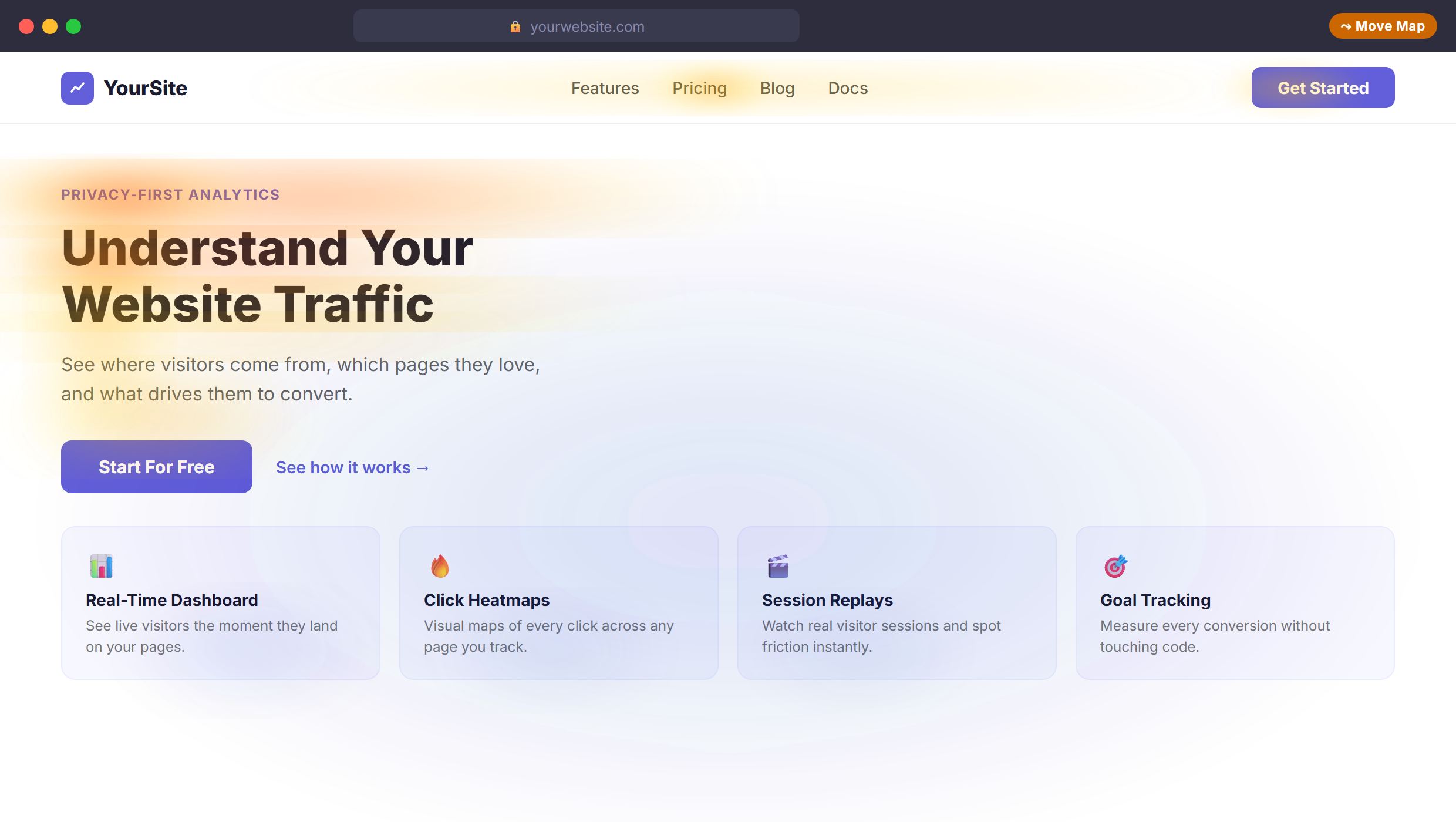1456x822 pixels.
Task: Open the Features nav item
Action: (x=605, y=88)
